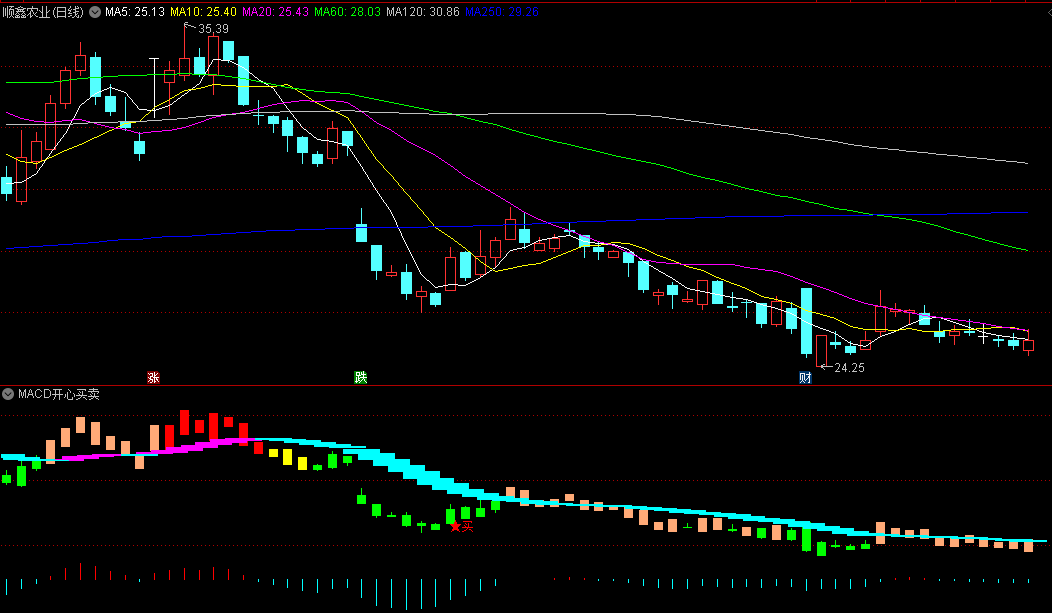Click the green 跌 marker icon
Viewport: 1052px width, 613px height.
(361, 378)
